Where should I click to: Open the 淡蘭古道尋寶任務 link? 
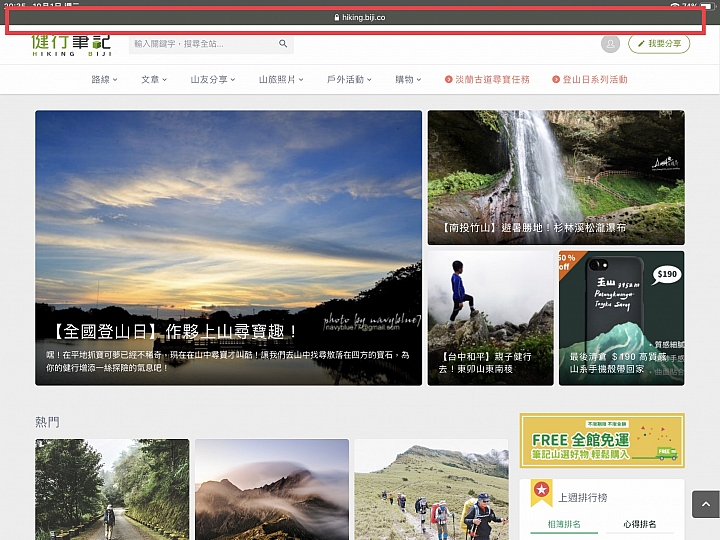click(487, 79)
